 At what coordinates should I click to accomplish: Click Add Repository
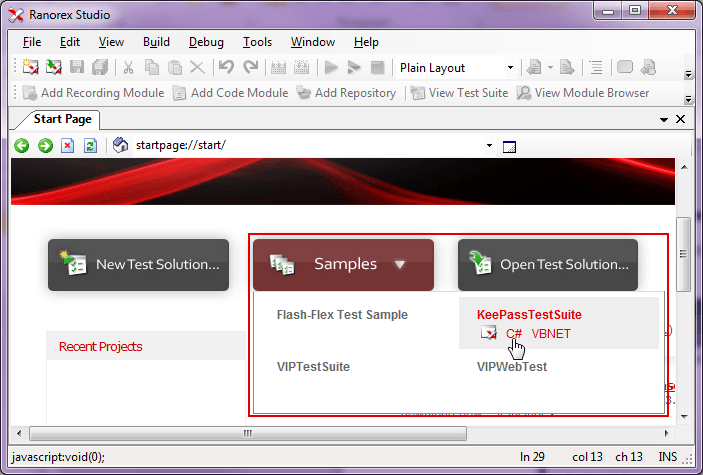[x=346, y=93]
